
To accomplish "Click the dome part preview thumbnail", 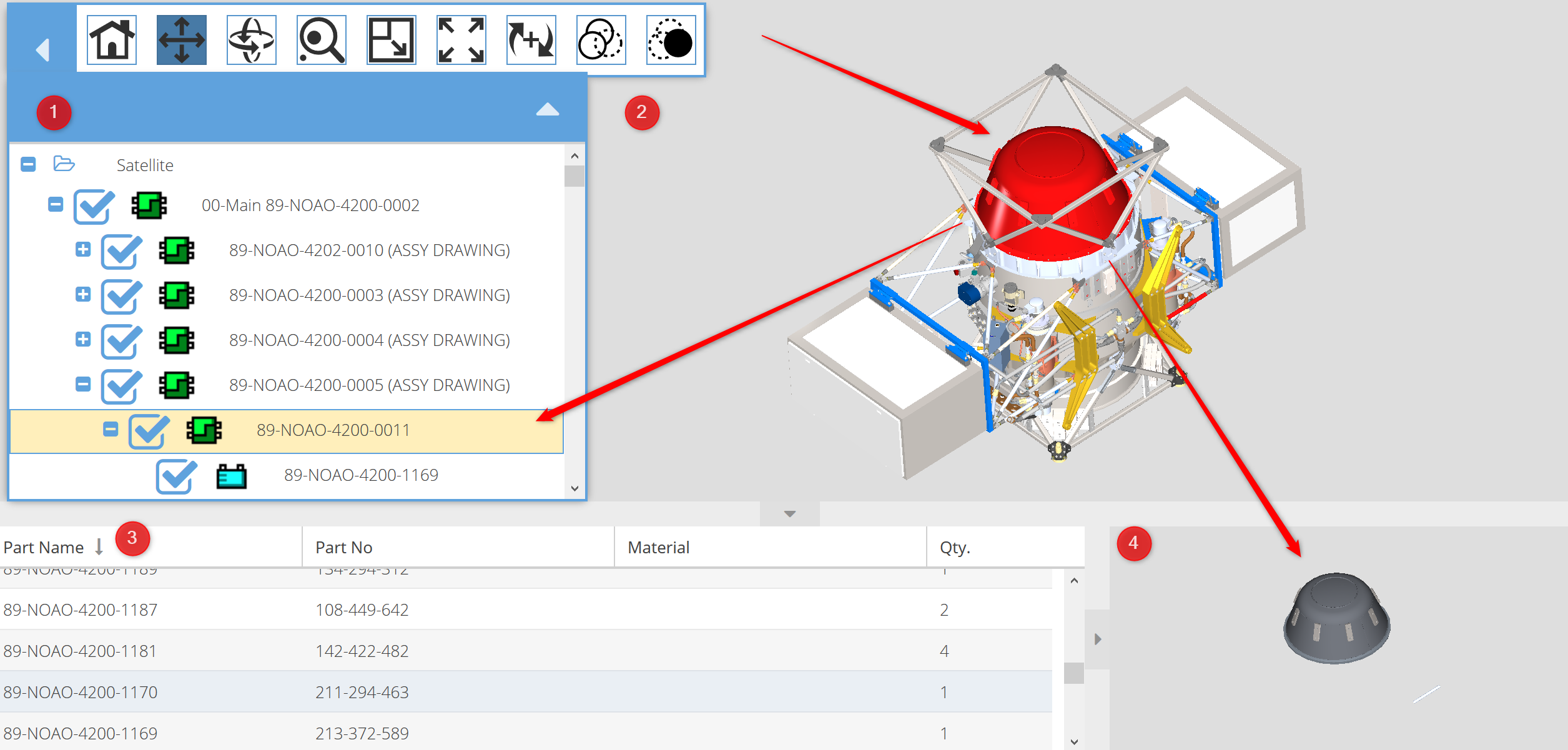I will click(1336, 619).
